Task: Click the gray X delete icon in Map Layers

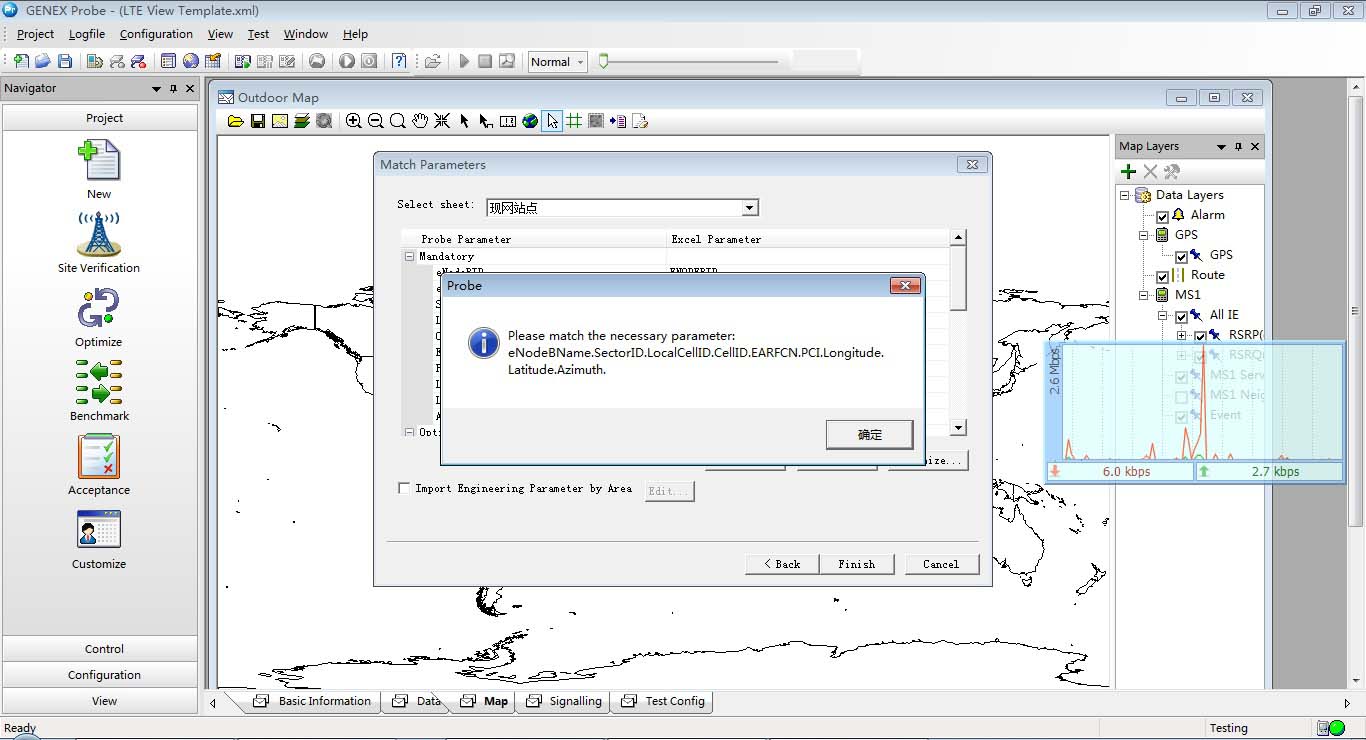Action: point(1150,172)
